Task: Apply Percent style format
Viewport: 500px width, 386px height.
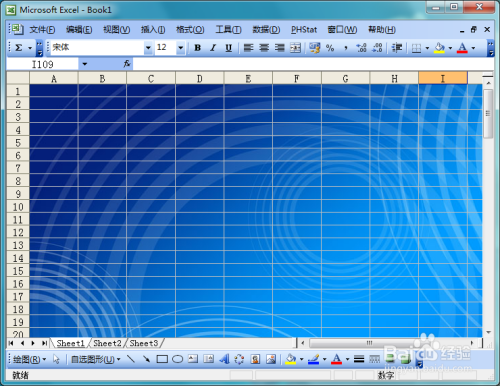Action: click(x=330, y=48)
